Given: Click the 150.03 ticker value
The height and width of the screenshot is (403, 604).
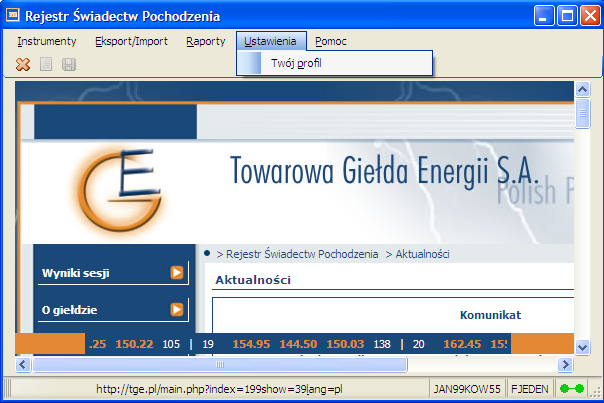Looking at the screenshot, I should point(345,344).
